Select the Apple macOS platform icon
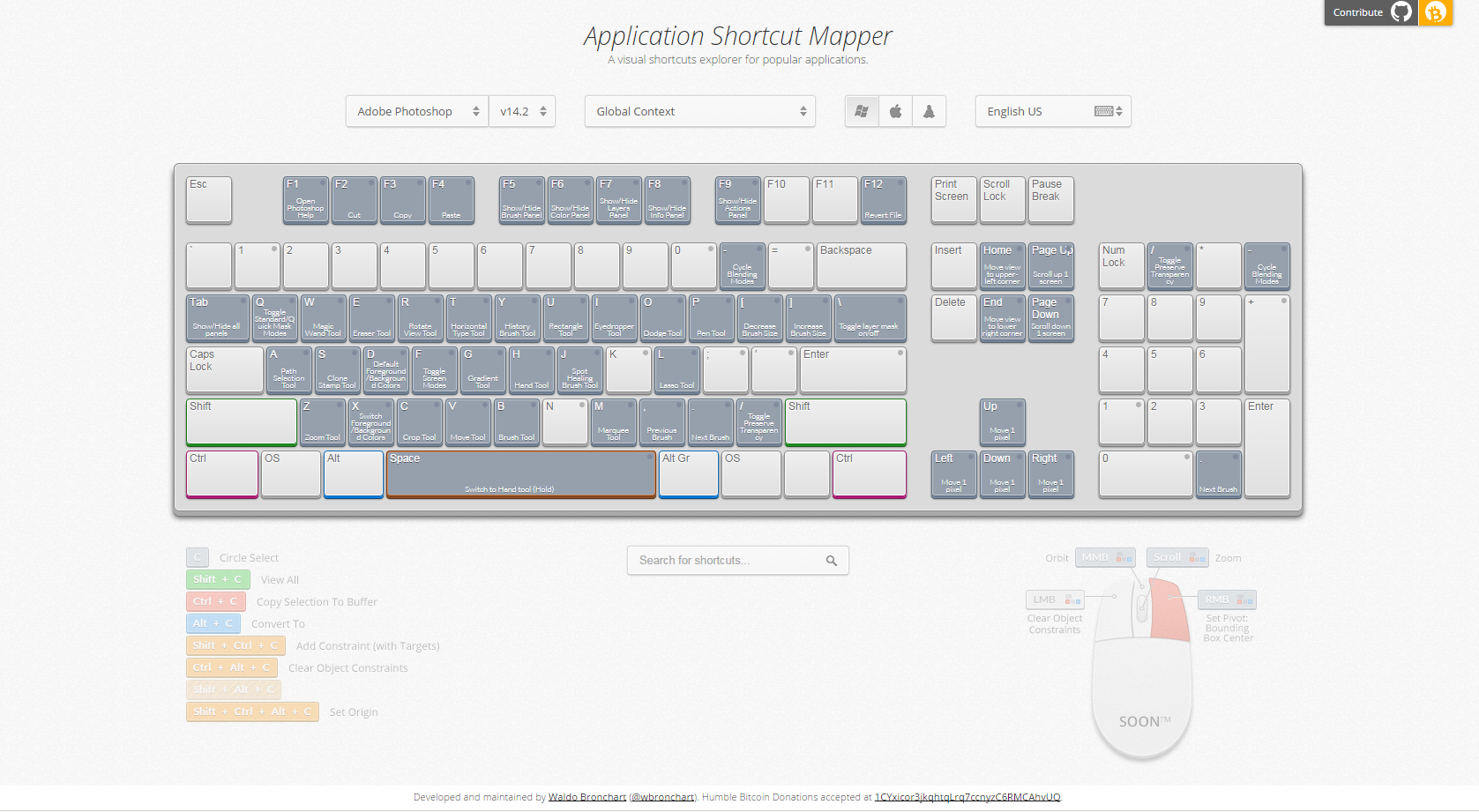This screenshot has height=812, width=1479. pos(895,111)
